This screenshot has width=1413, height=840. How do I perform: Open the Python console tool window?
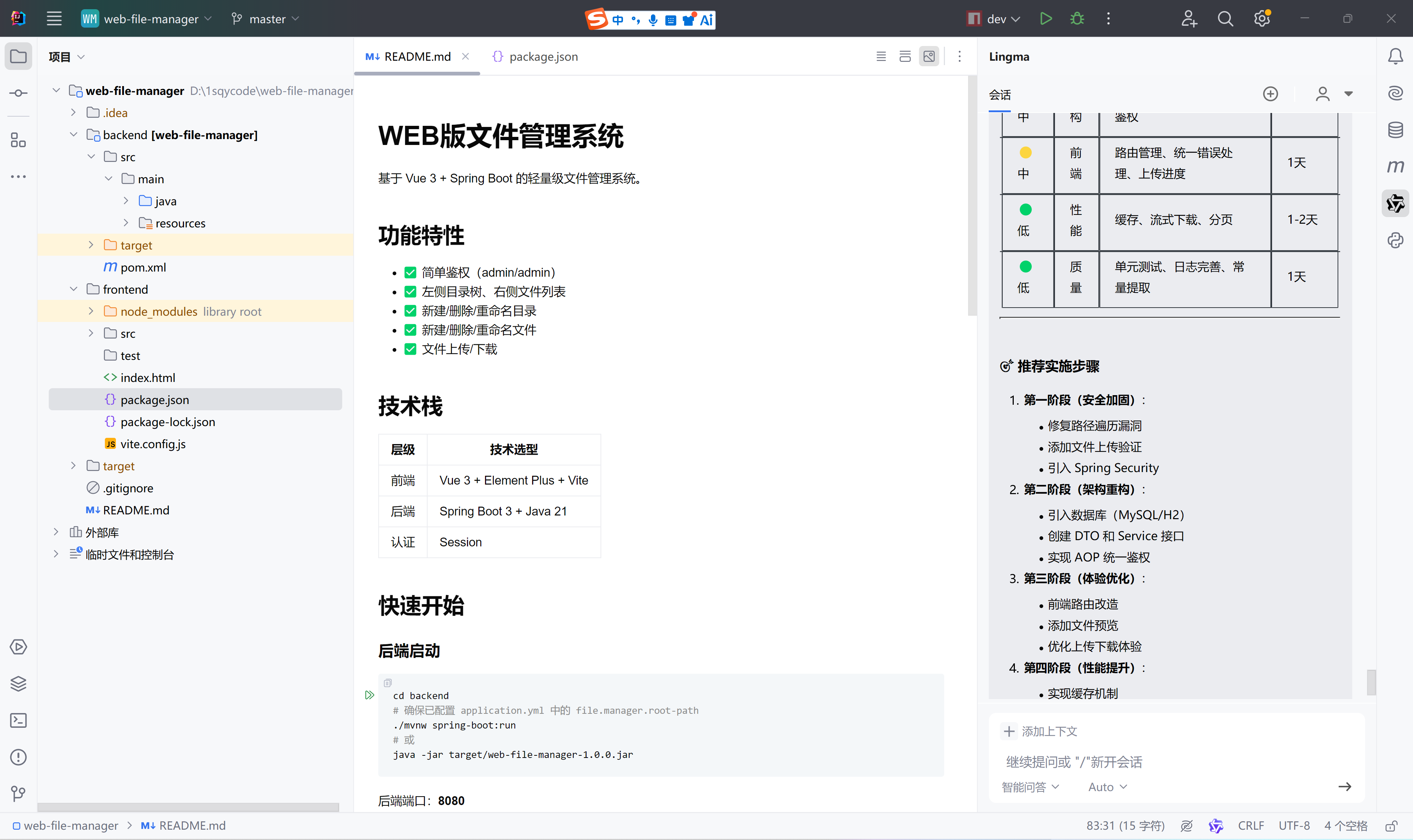1395,240
